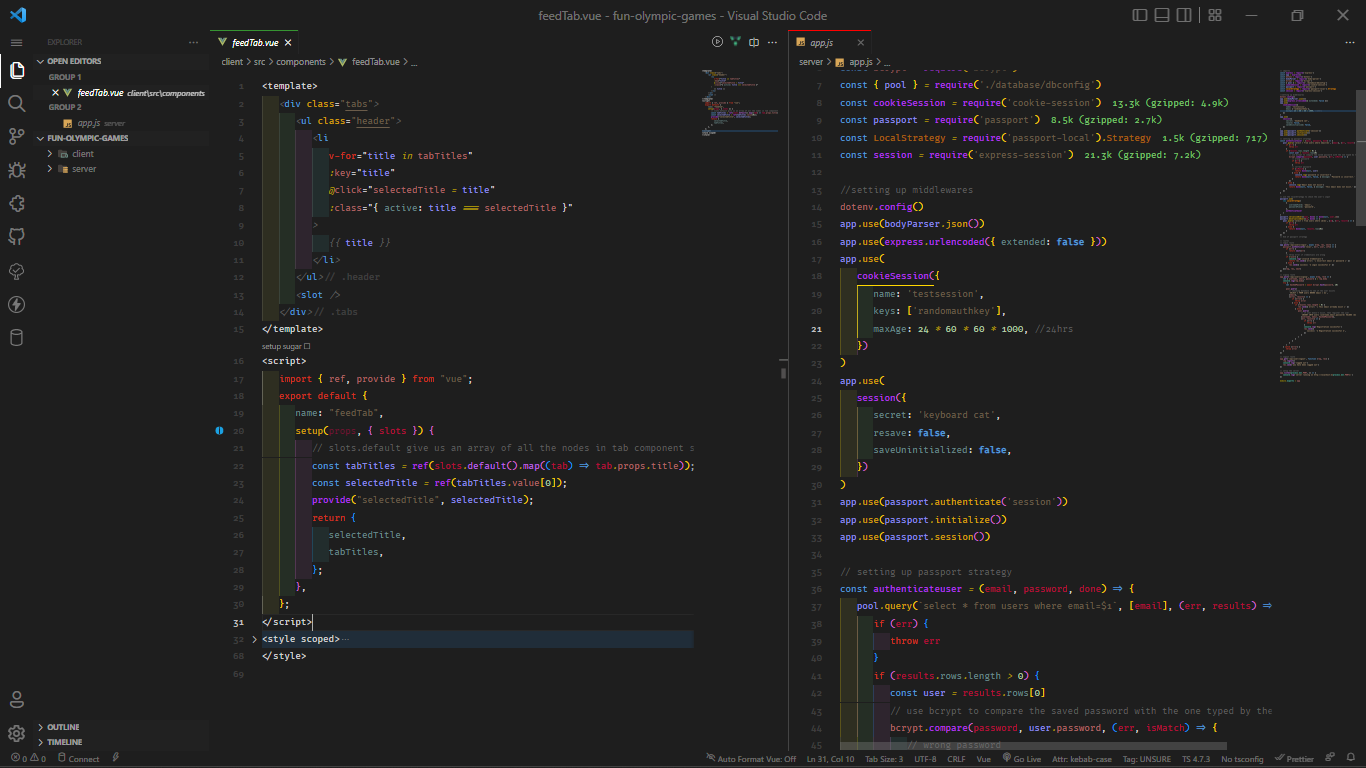Select app.js in Open Editors Group 2
This screenshot has width=1366, height=768.
pos(123,123)
